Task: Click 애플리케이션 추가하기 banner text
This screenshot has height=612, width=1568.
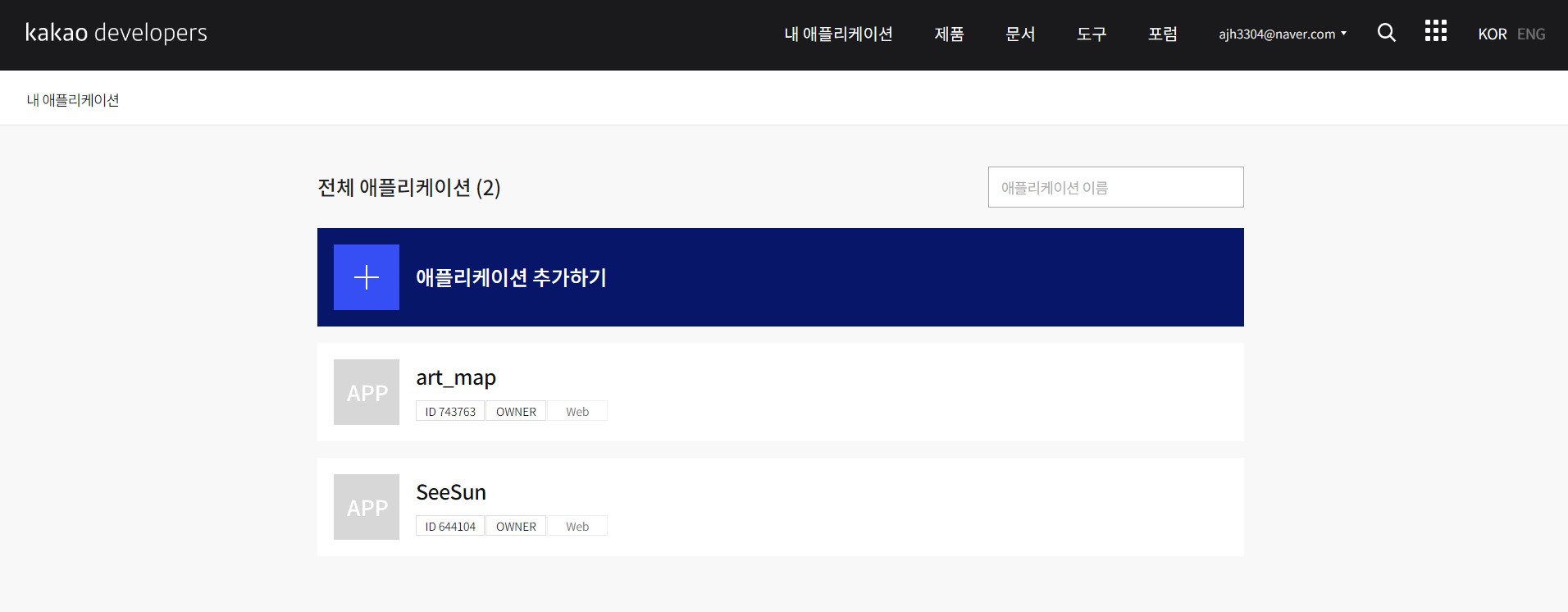Action: point(511,277)
